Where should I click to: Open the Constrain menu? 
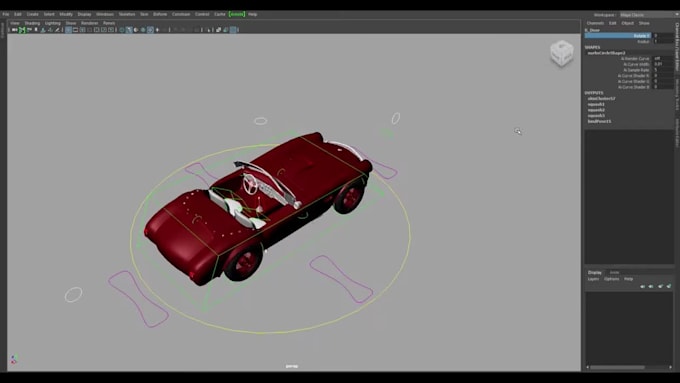coord(181,14)
